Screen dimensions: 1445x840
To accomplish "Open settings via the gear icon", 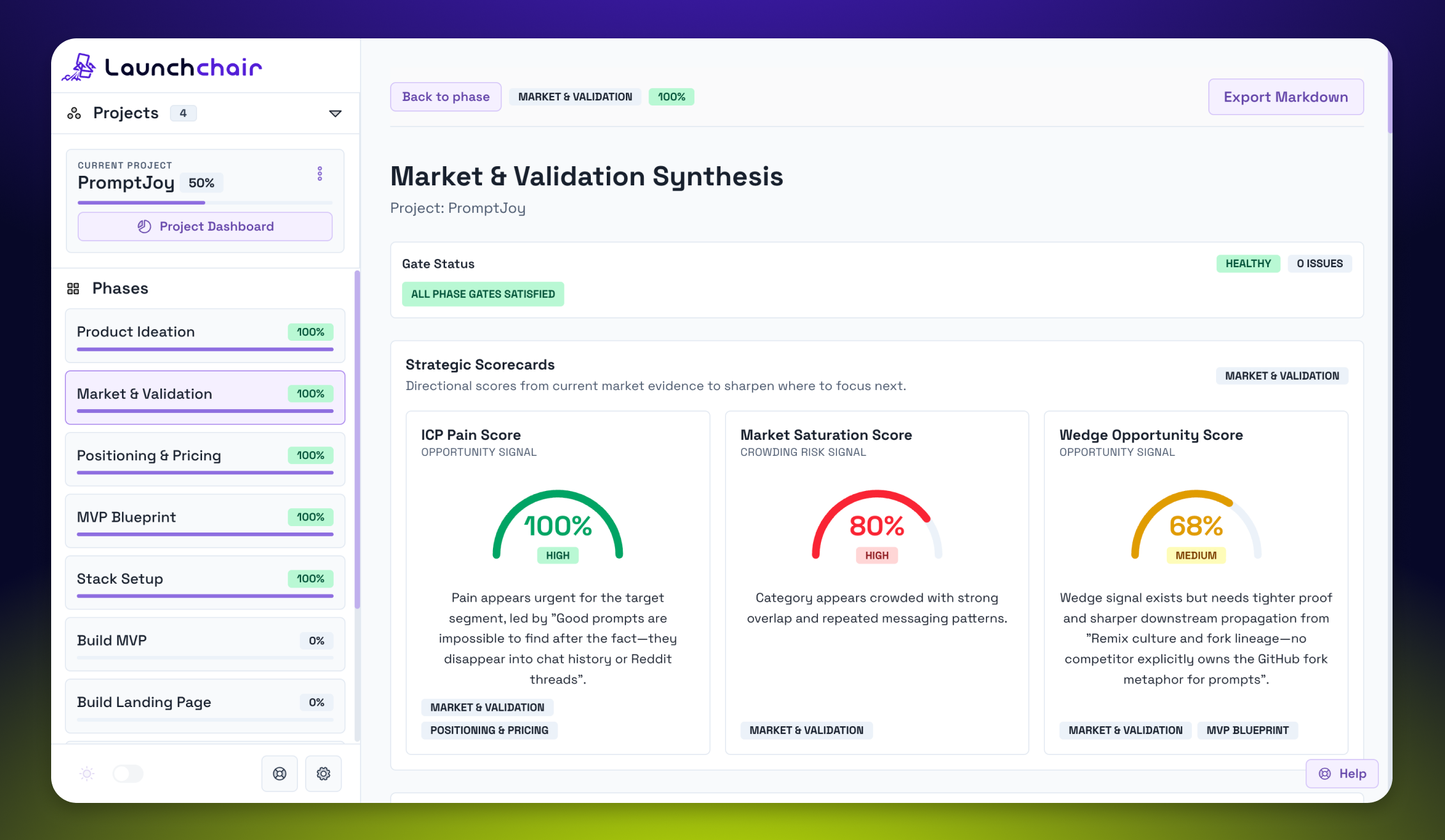I will [323, 774].
